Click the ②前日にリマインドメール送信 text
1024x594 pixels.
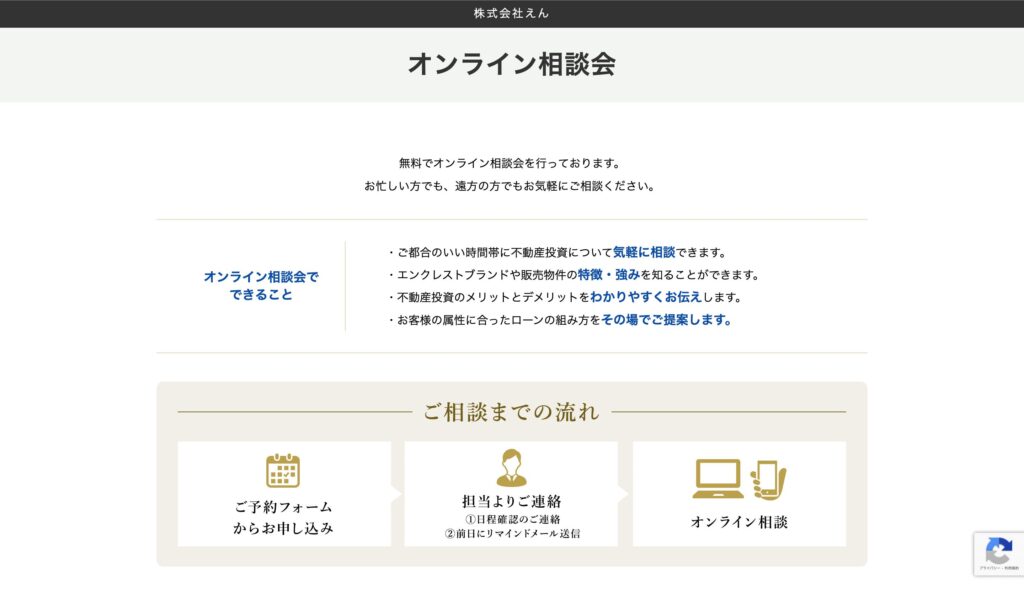(x=511, y=534)
